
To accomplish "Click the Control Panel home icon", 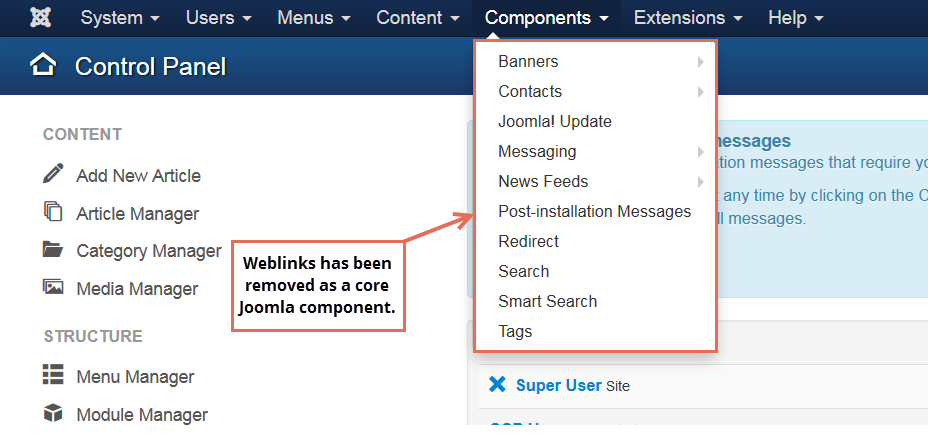I will point(43,65).
